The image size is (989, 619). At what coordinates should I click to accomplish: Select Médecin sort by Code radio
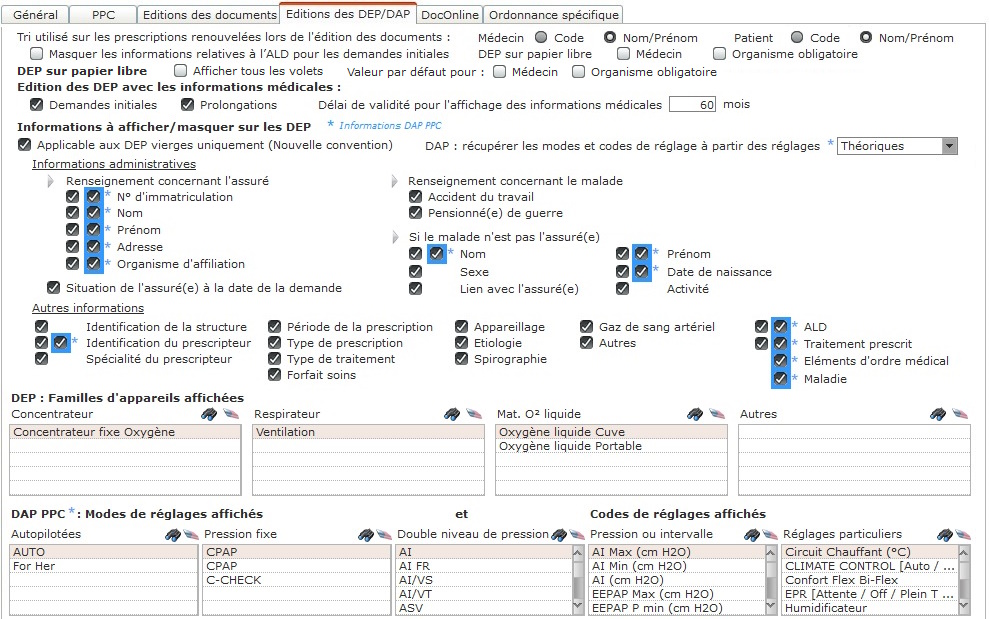pyautogui.click(x=541, y=37)
